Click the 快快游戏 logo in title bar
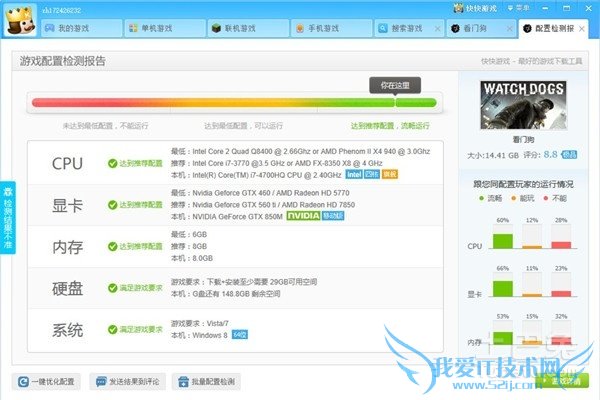The height and width of the screenshot is (400, 600). [x=474, y=8]
